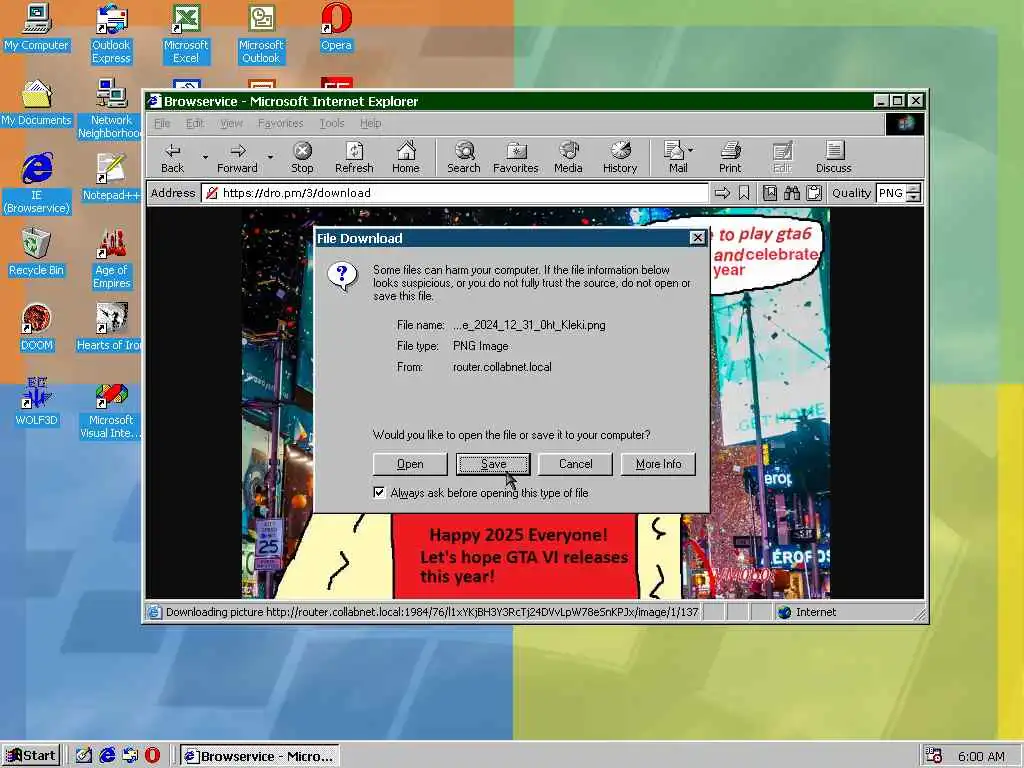Click the Windows logo throbber in menu bar

click(x=905, y=123)
